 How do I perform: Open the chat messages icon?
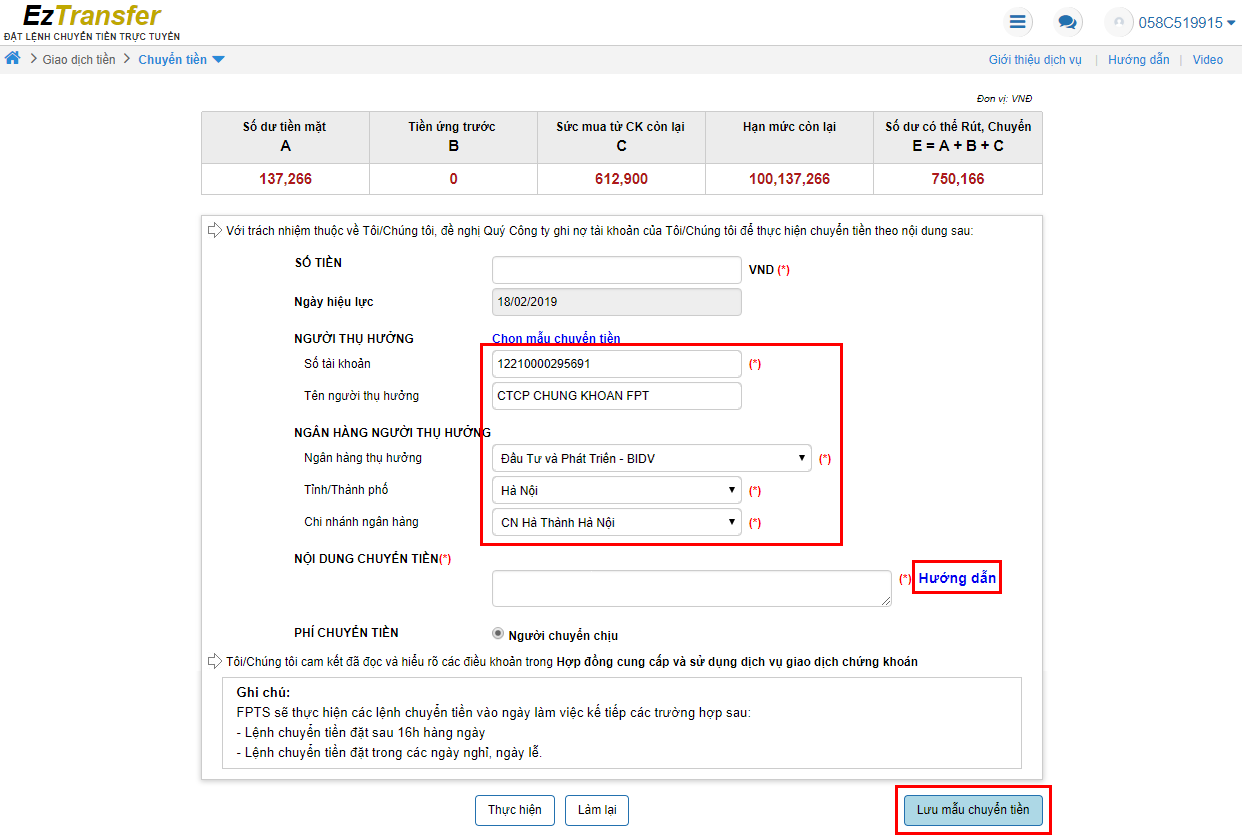(x=1068, y=22)
